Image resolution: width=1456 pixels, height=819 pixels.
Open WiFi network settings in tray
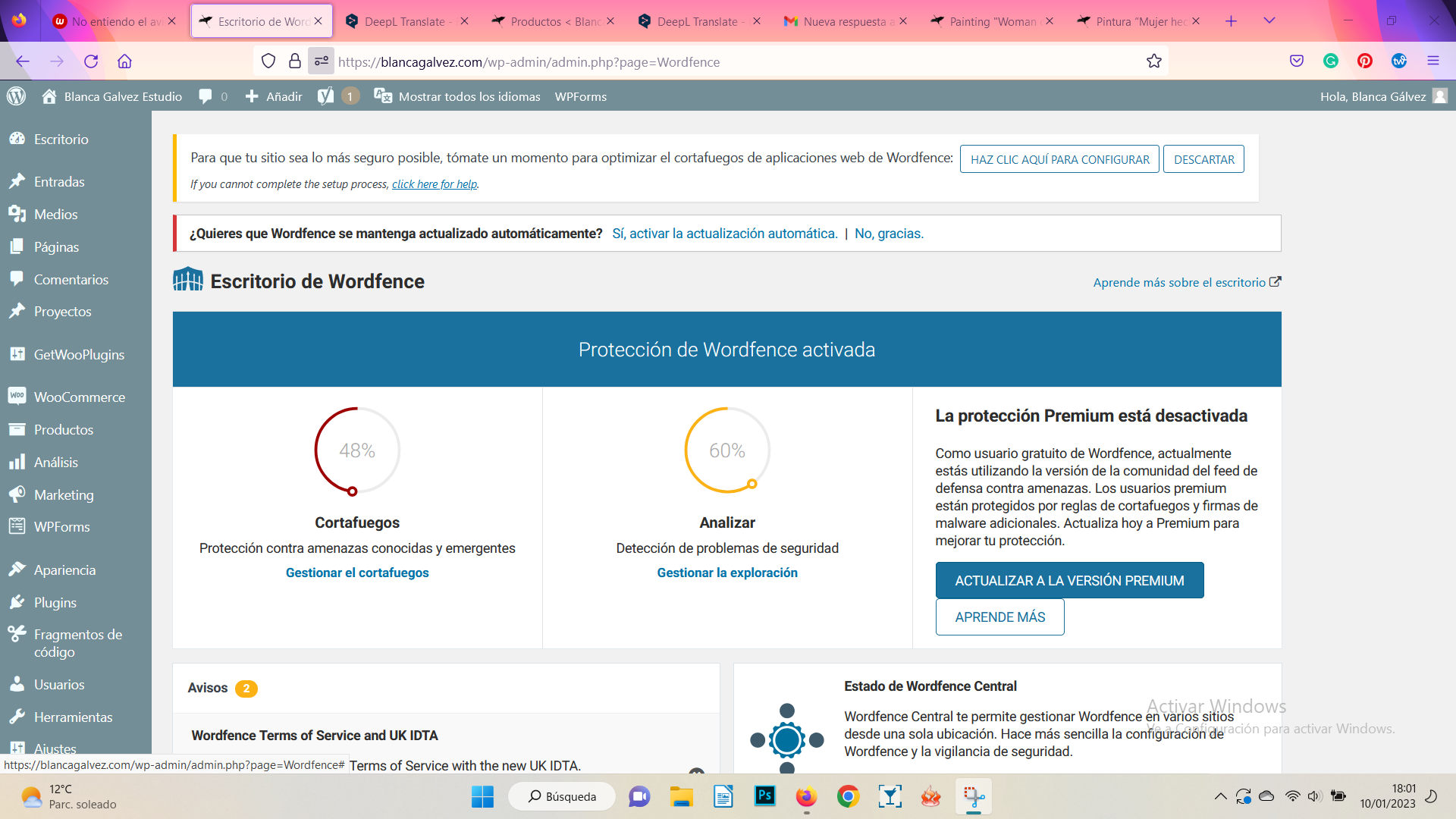point(1292,796)
